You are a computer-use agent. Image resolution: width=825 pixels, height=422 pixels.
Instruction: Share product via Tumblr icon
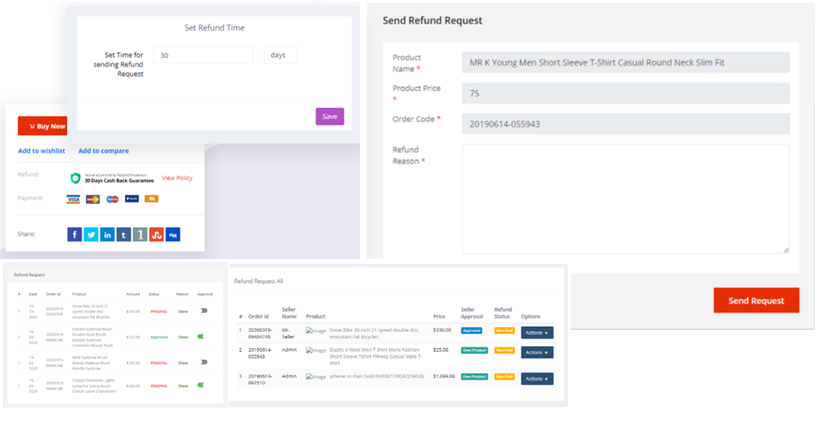[123, 234]
